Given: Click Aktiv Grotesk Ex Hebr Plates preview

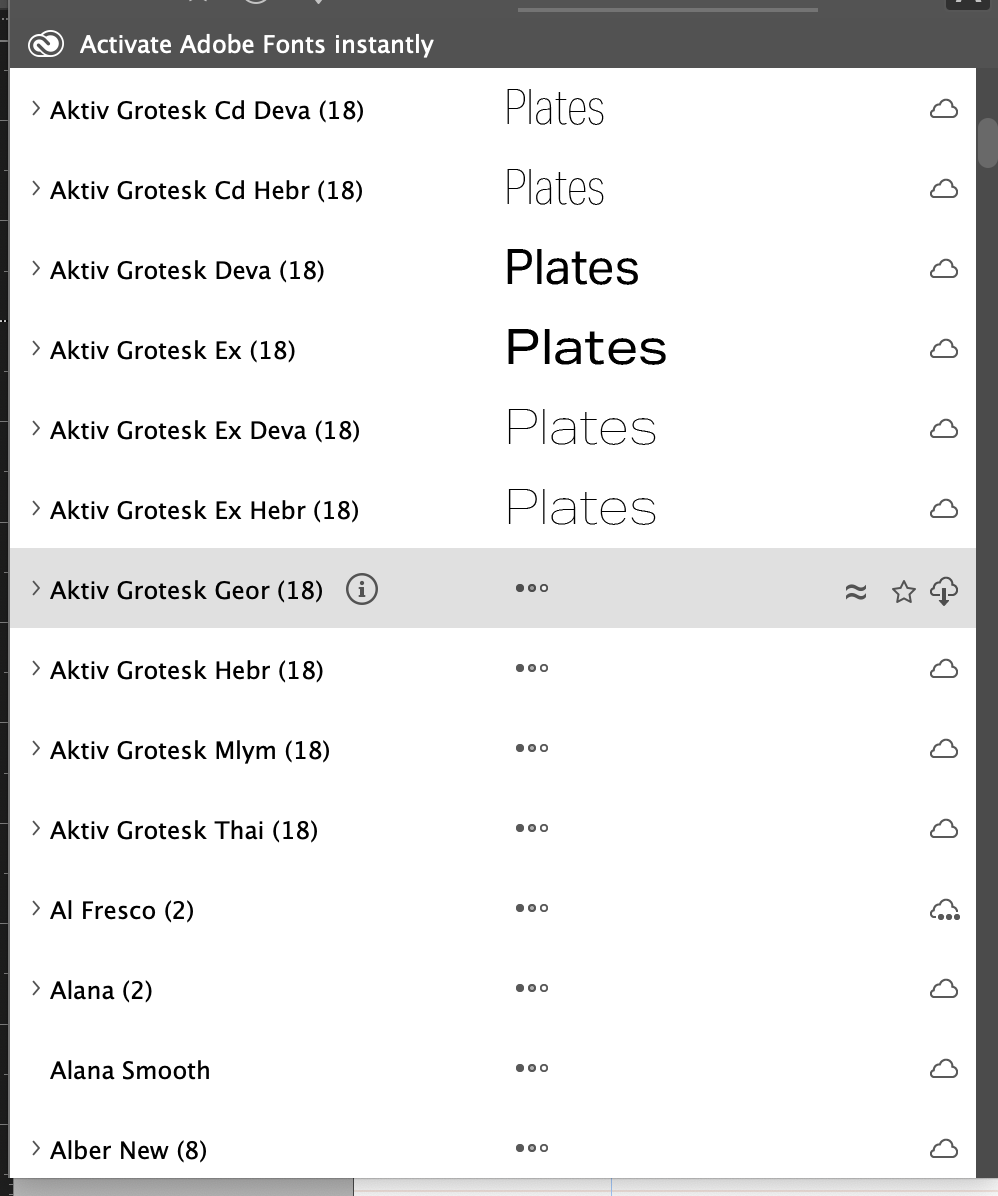Looking at the screenshot, I should [x=581, y=509].
